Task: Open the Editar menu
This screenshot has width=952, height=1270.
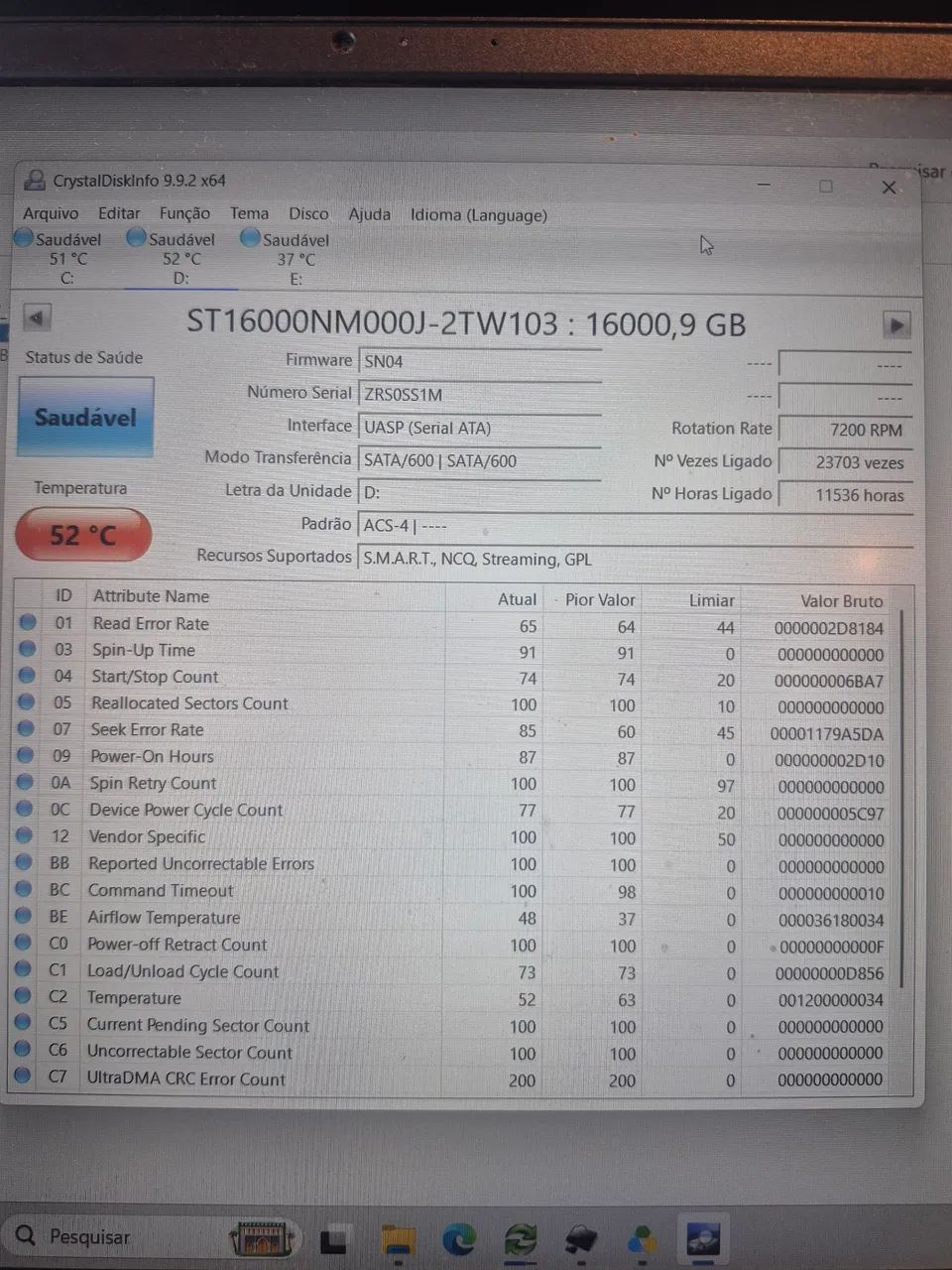Action: pyautogui.click(x=119, y=213)
